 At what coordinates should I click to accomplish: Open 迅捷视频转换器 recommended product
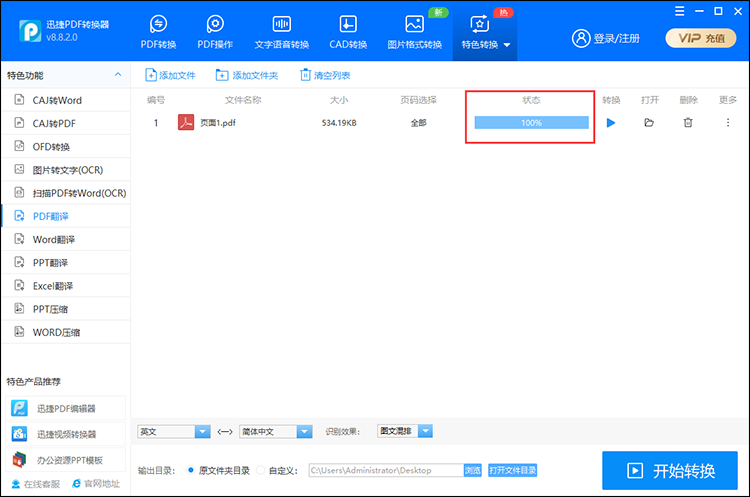click(66, 434)
